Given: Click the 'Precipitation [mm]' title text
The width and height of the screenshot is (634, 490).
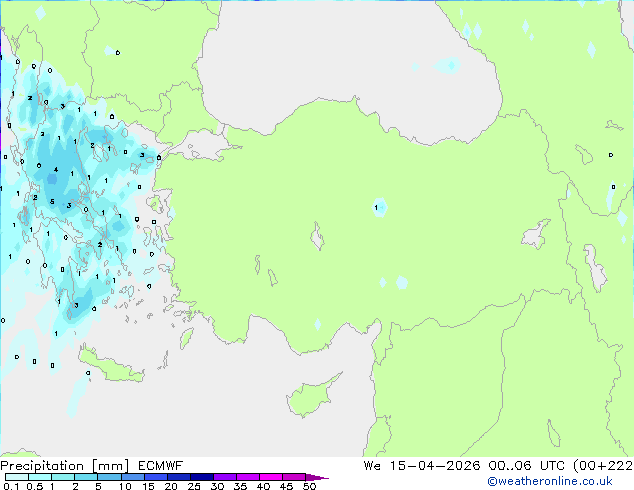Looking at the screenshot, I should (65, 466).
